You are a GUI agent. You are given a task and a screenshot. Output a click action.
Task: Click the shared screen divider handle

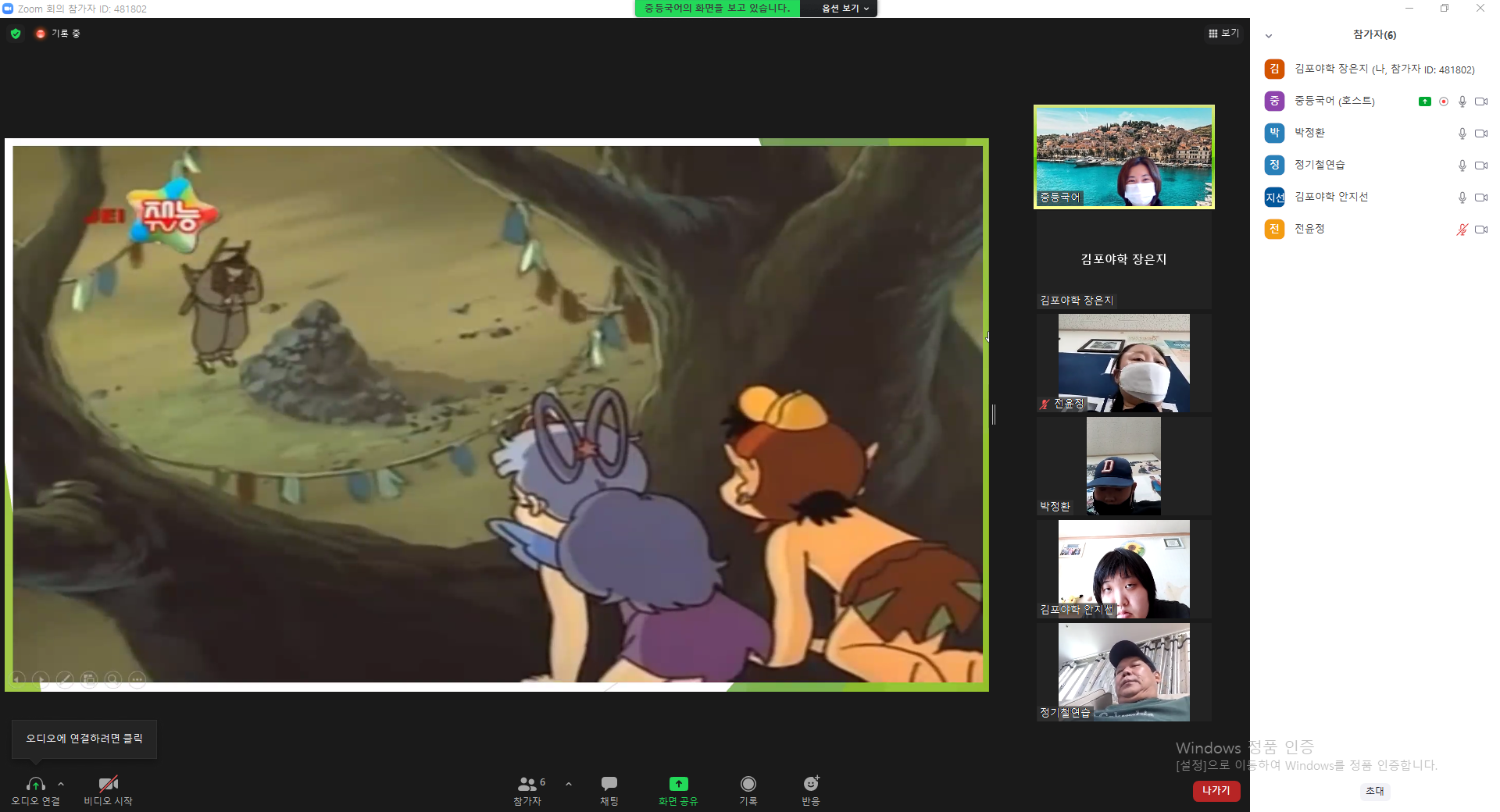click(x=994, y=415)
